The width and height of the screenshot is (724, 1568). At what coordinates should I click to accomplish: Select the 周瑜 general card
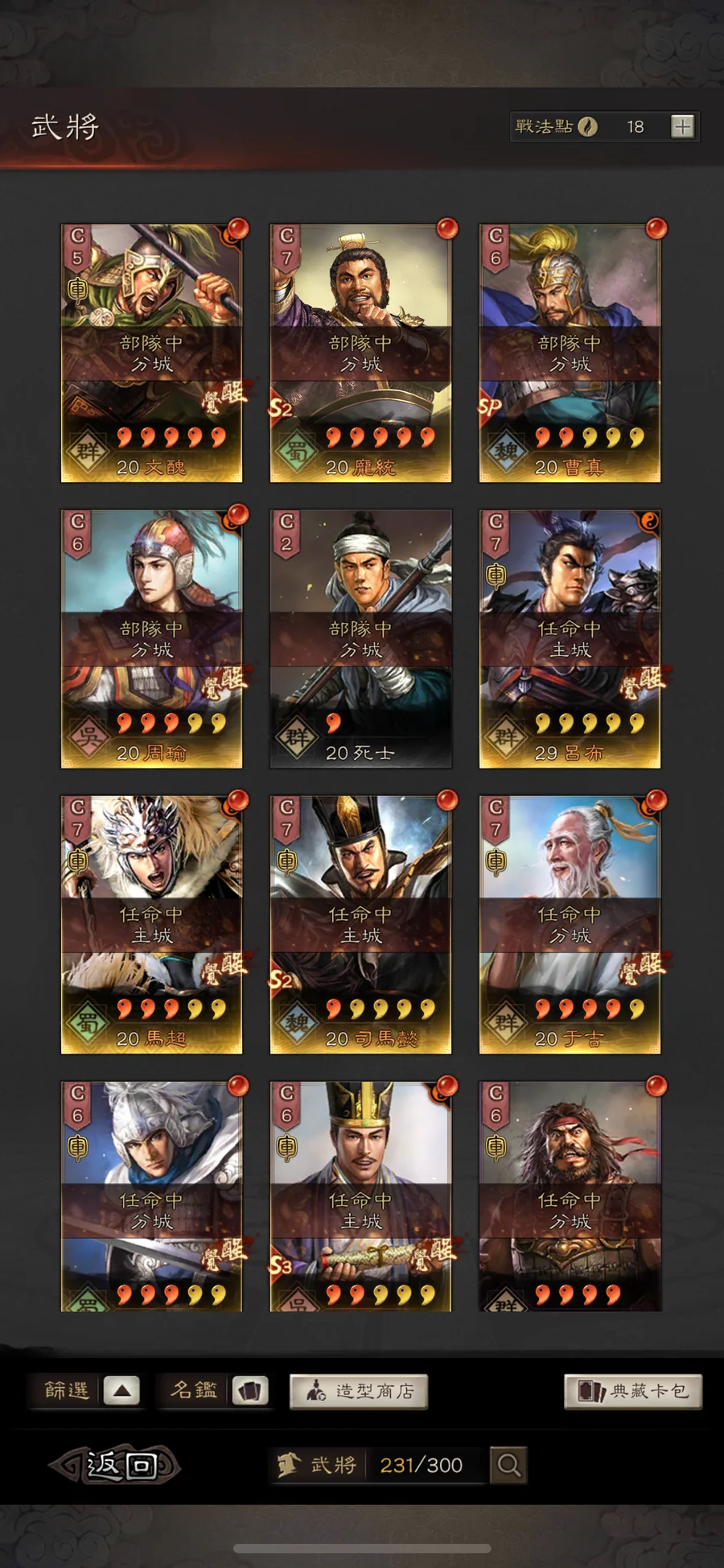(151, 638)
